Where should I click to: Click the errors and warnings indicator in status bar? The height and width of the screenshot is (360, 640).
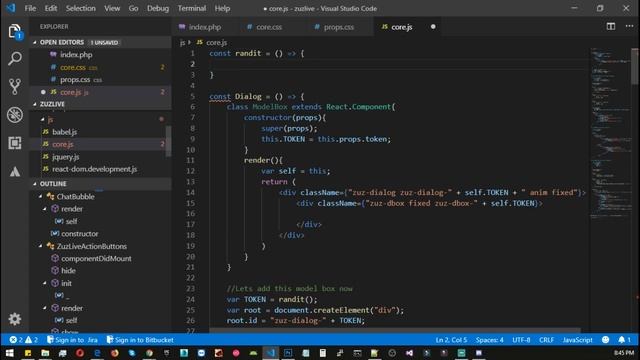click(24, 340)
